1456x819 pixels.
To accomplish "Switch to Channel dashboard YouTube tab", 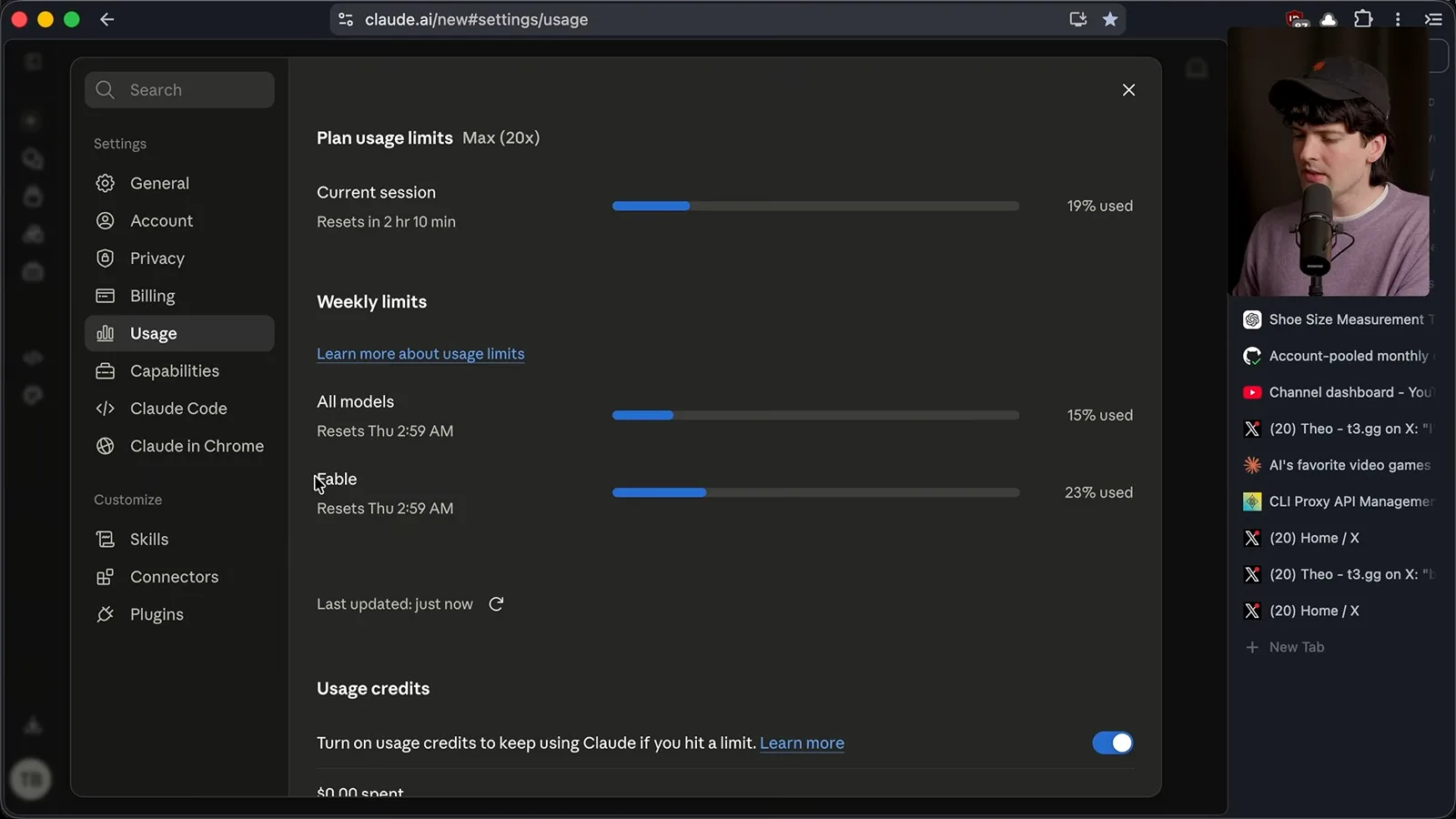I will tap(1338, 392).
